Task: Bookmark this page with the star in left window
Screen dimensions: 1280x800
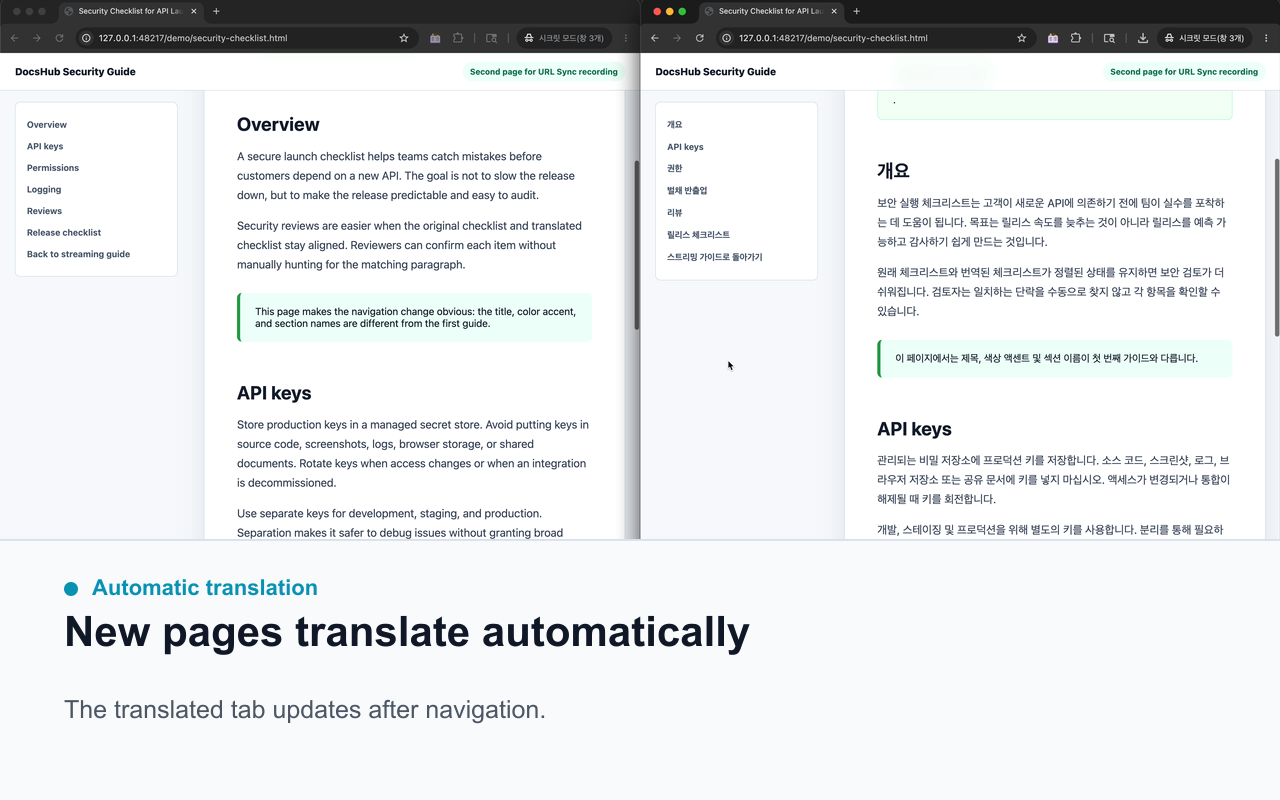Action: pos(404,38)
